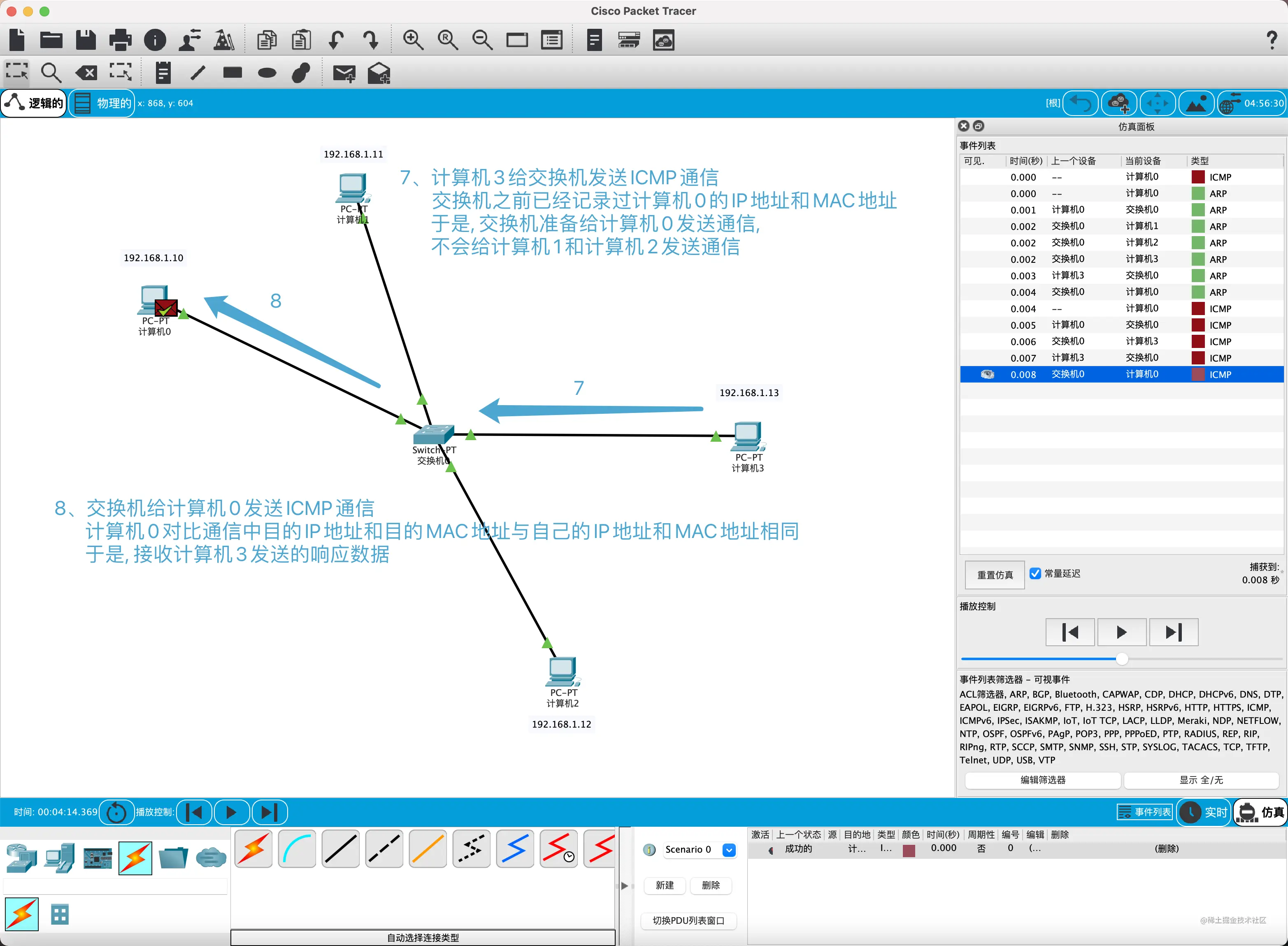Click the Redo arrow icon
This screenshot has width=1288, height=946.
[371, 39]
